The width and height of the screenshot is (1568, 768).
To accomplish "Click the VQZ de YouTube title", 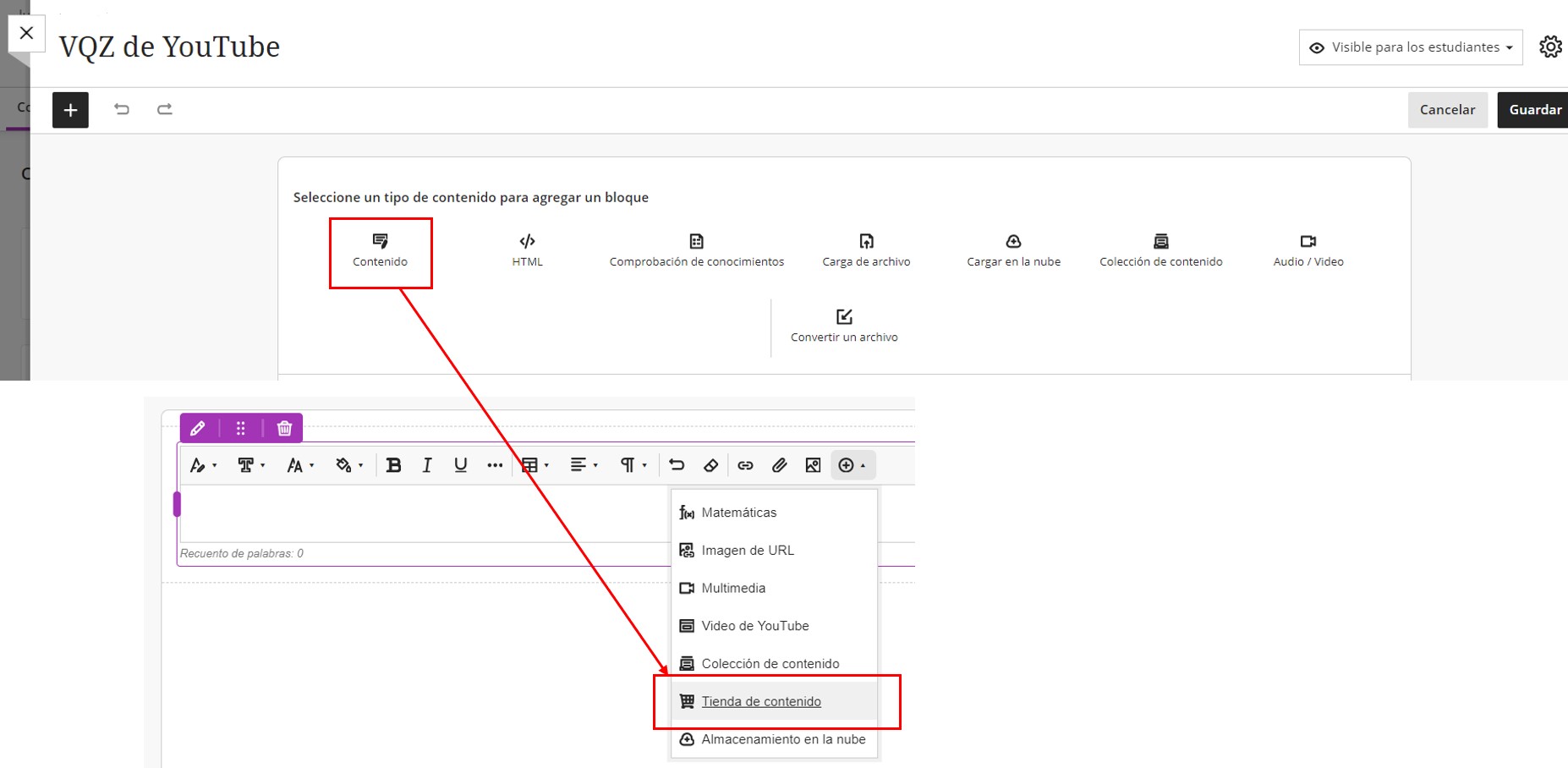I will 169,47.
